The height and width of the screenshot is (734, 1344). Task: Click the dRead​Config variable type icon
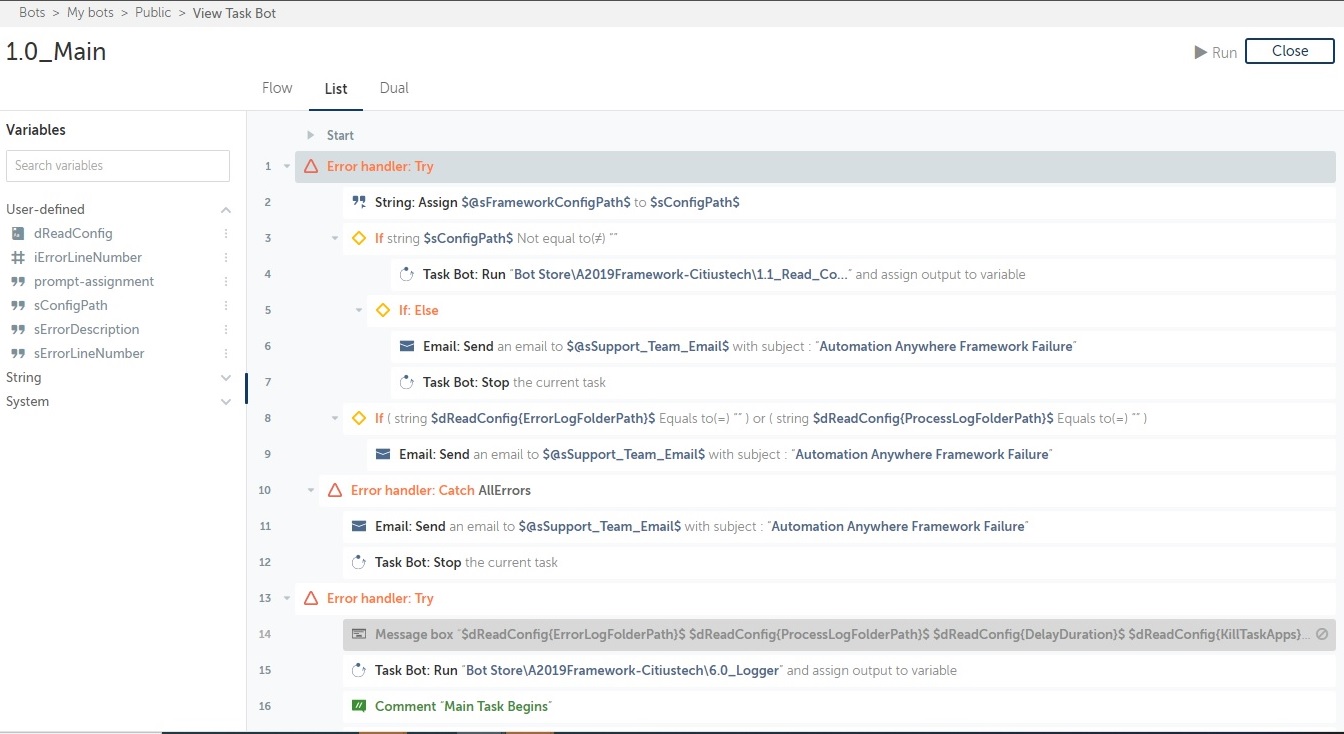coord(18,233)
